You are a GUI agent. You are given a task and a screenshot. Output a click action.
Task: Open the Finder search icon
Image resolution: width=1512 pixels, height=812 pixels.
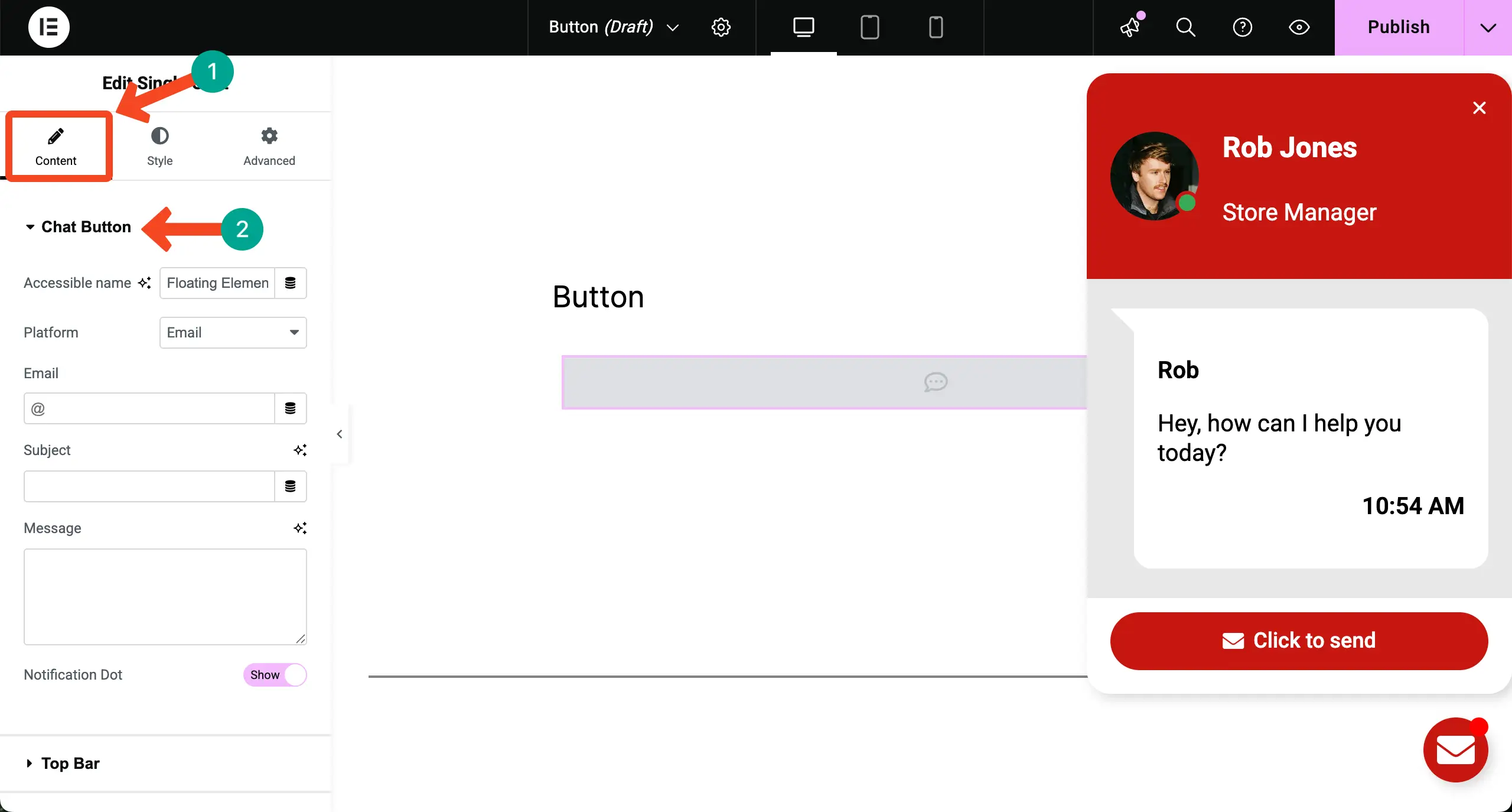pyautogui.click(x=1185, y=27)
